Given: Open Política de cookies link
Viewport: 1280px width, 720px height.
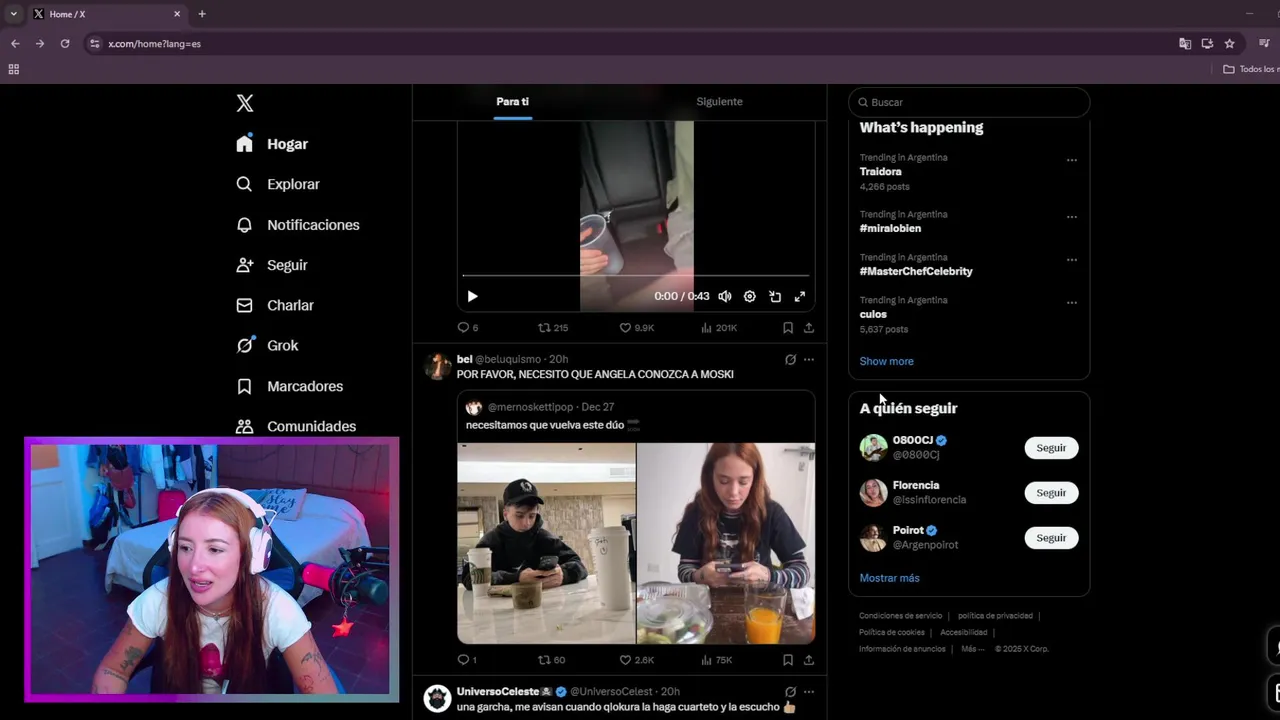Looking at the screenshot, I should [x=892, y=632].
